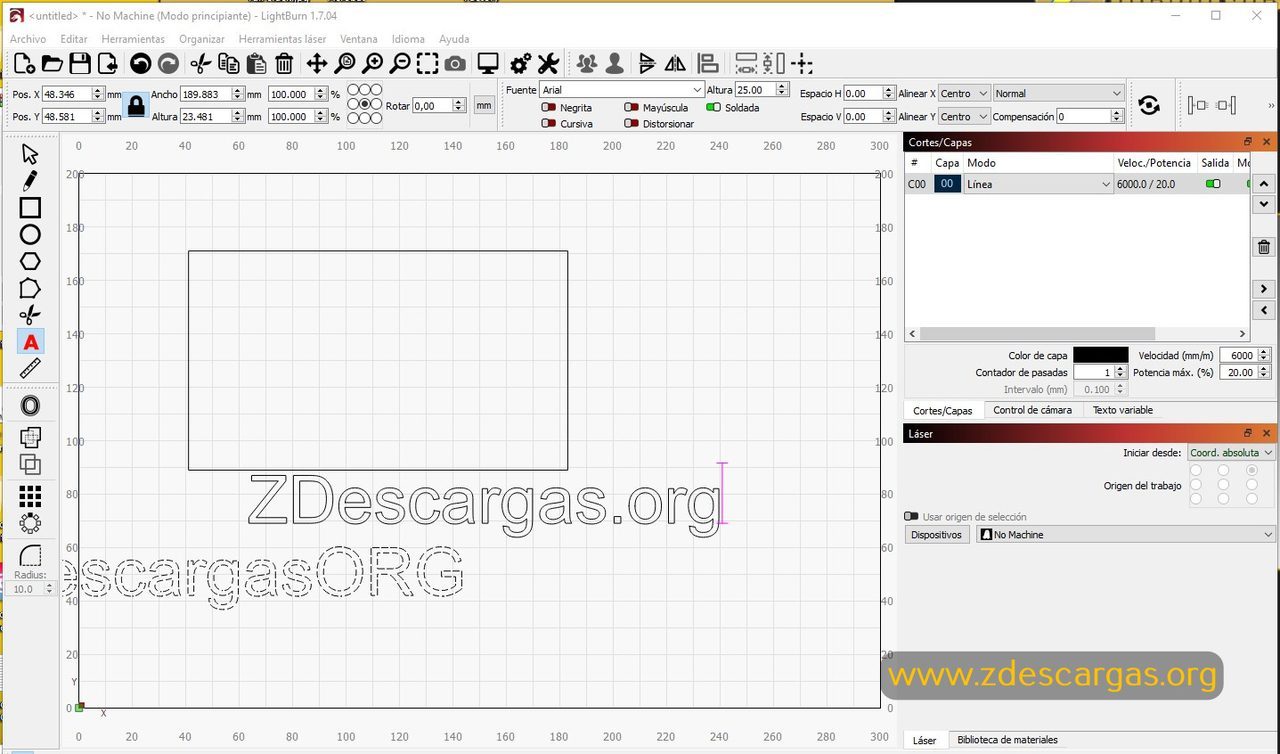Toggle Usar origen de selección switch
Image resolution: width=1280 pixels, height=754 pixels.
tap(911, 517)
